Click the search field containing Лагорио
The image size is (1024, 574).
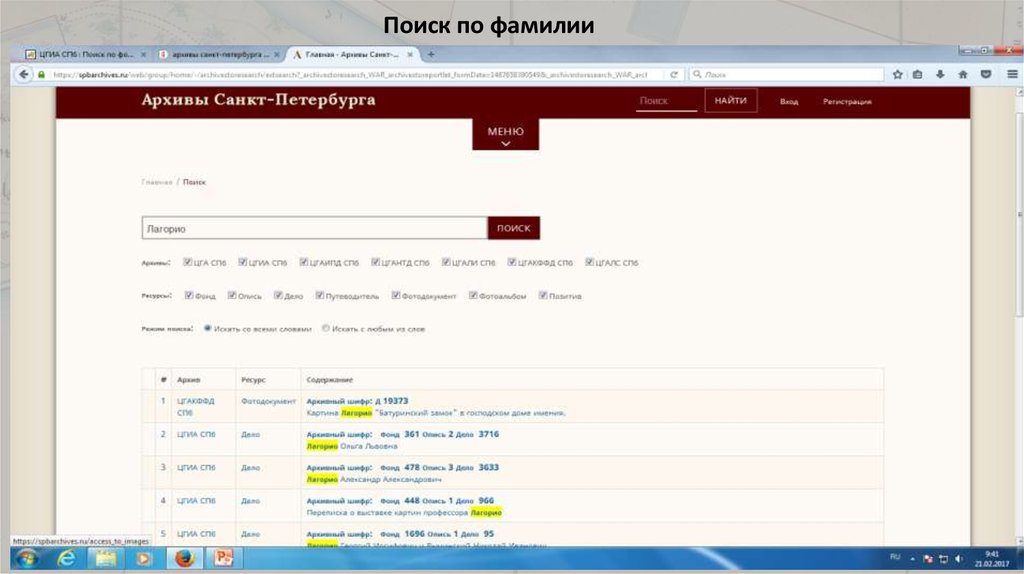(x=314, y=228)
